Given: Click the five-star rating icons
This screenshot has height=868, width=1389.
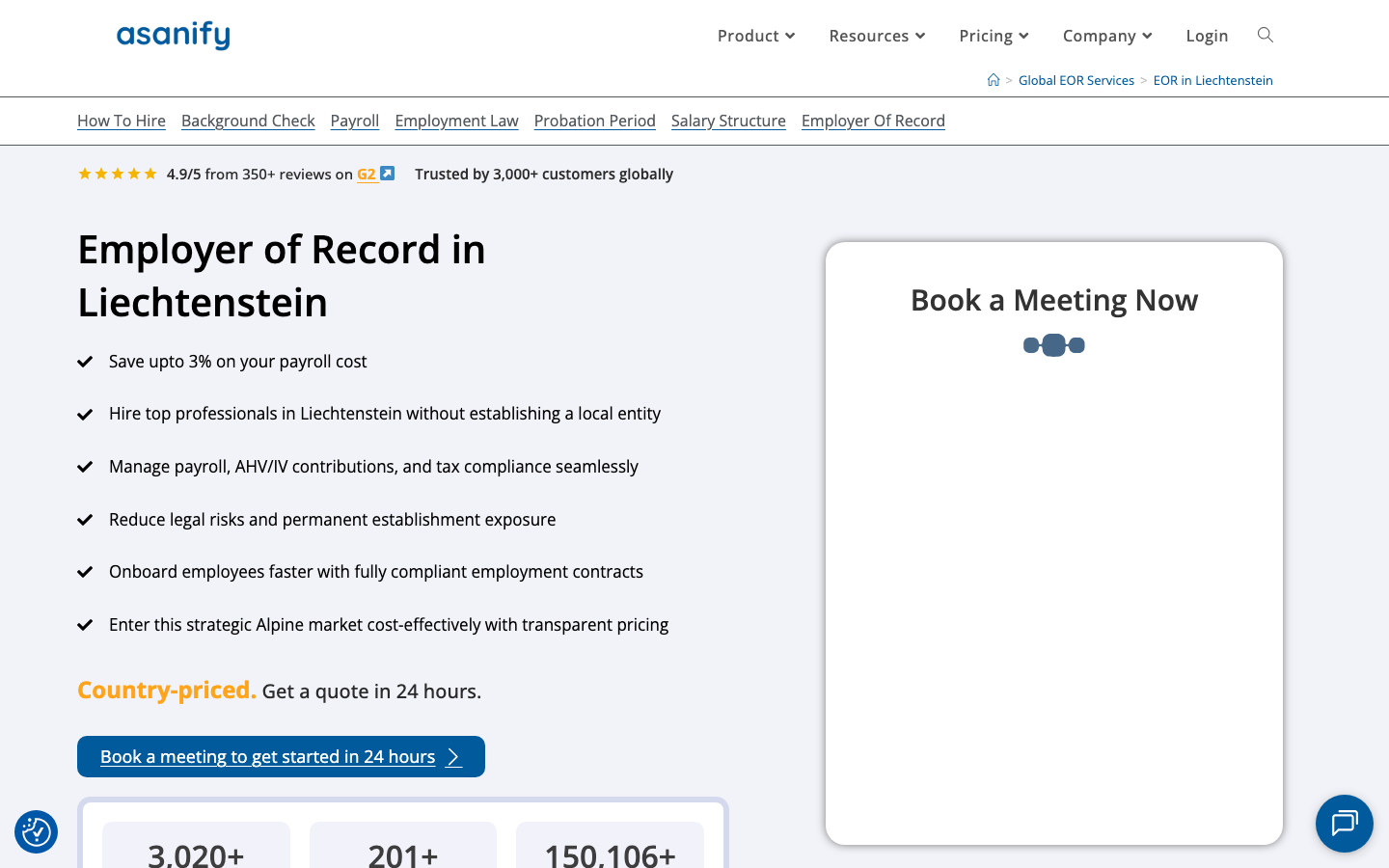Looking at the screenshot, I should click(x=118, y=174).
